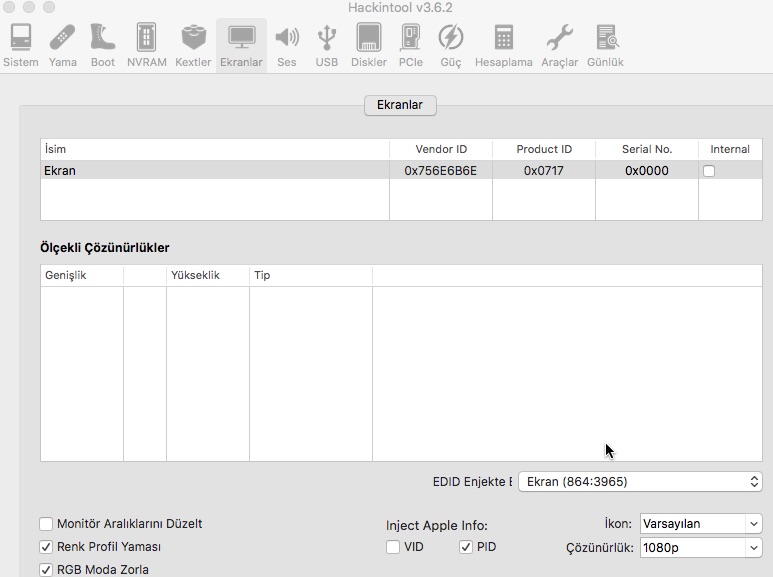
Task: Toggle the Internal checkbox for Ekran
Action: (709, 171)
